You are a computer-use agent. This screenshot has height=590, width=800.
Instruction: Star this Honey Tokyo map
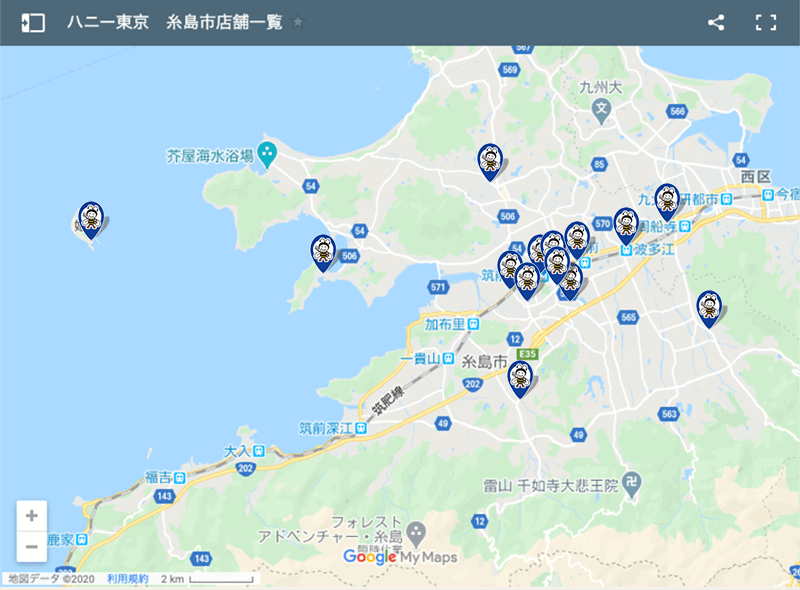pyautogui.click(x=298, y=22)
